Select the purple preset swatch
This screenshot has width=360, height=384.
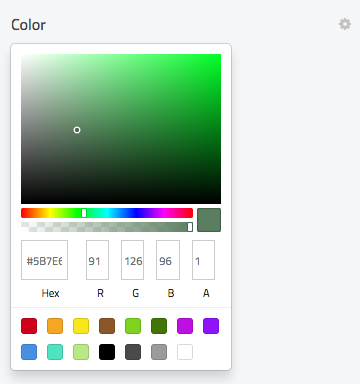click(x=211, y=326)
